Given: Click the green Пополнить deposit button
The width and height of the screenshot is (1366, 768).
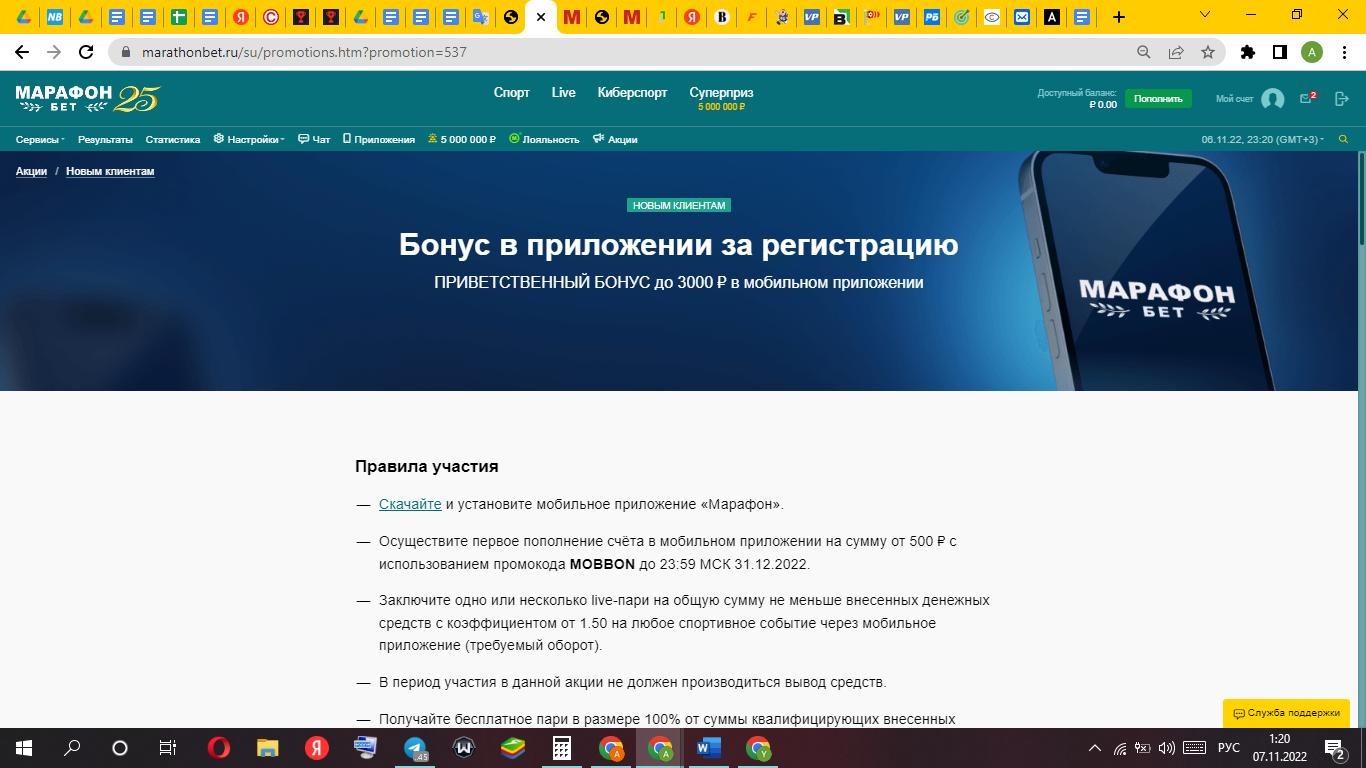Looking at the screenshot, I should pos(1158,98).
